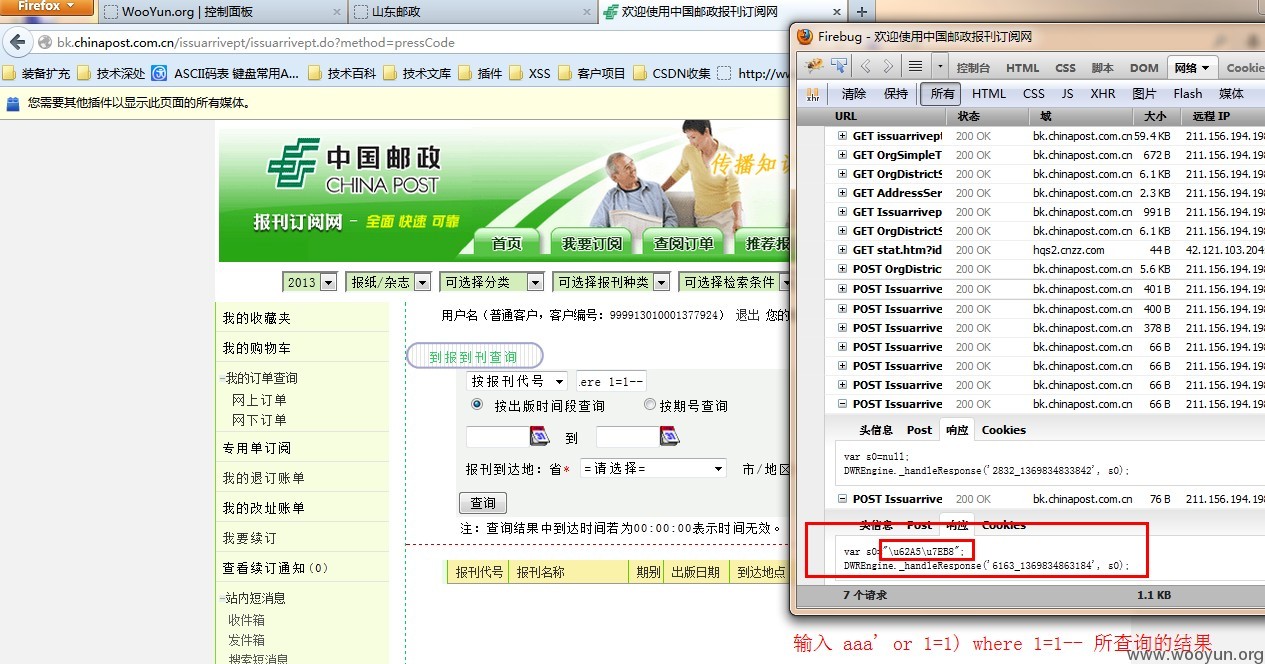1265x664 pixels.
Task: Click the start date input field
Action: click(x=497, y=437)
